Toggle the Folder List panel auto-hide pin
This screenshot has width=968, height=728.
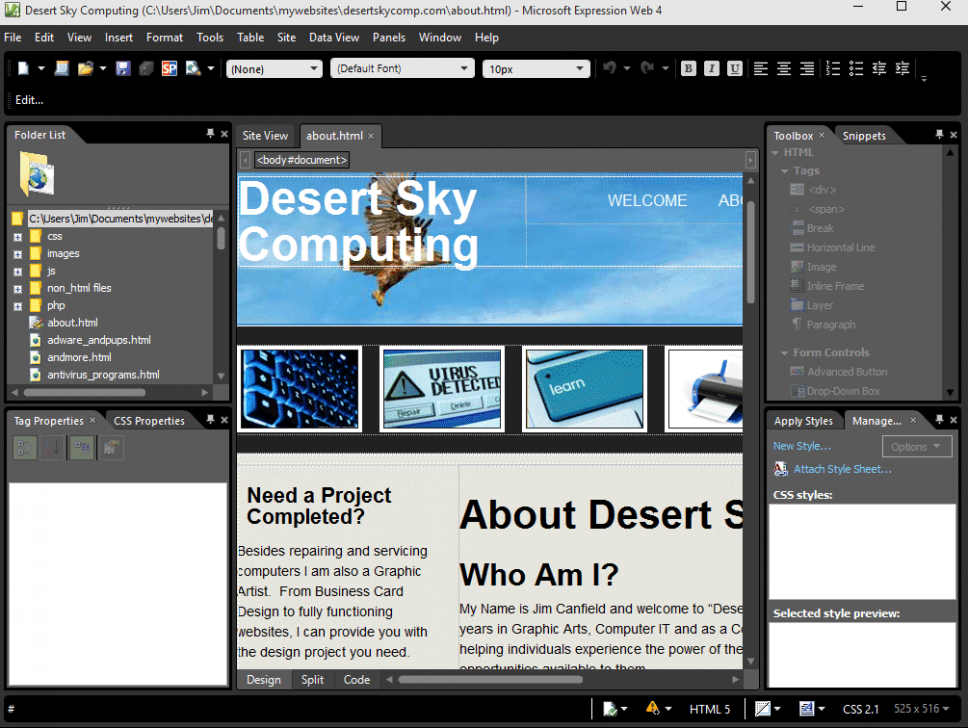pos(211,133)
